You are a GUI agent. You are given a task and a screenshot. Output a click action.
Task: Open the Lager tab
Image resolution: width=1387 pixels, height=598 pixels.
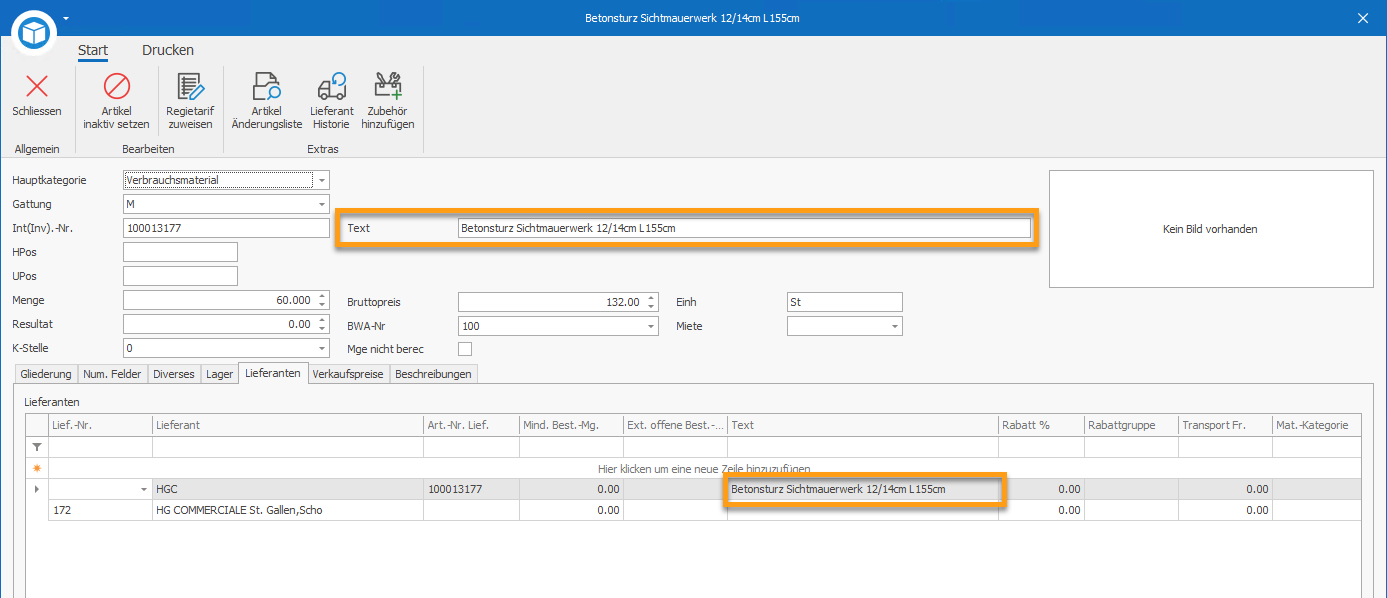point(219,374)
